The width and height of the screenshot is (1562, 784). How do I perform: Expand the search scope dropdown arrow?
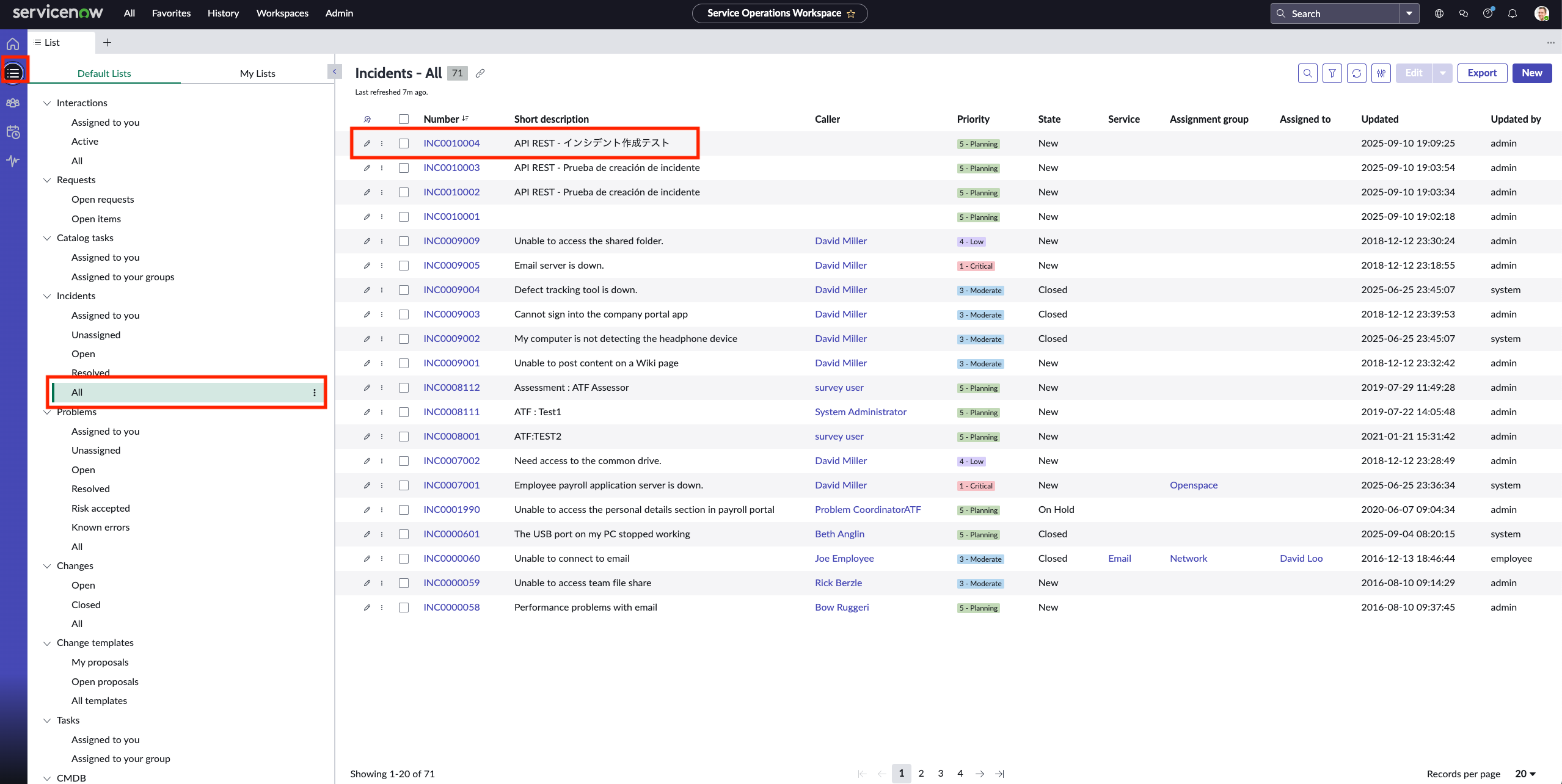(1409, 13)
